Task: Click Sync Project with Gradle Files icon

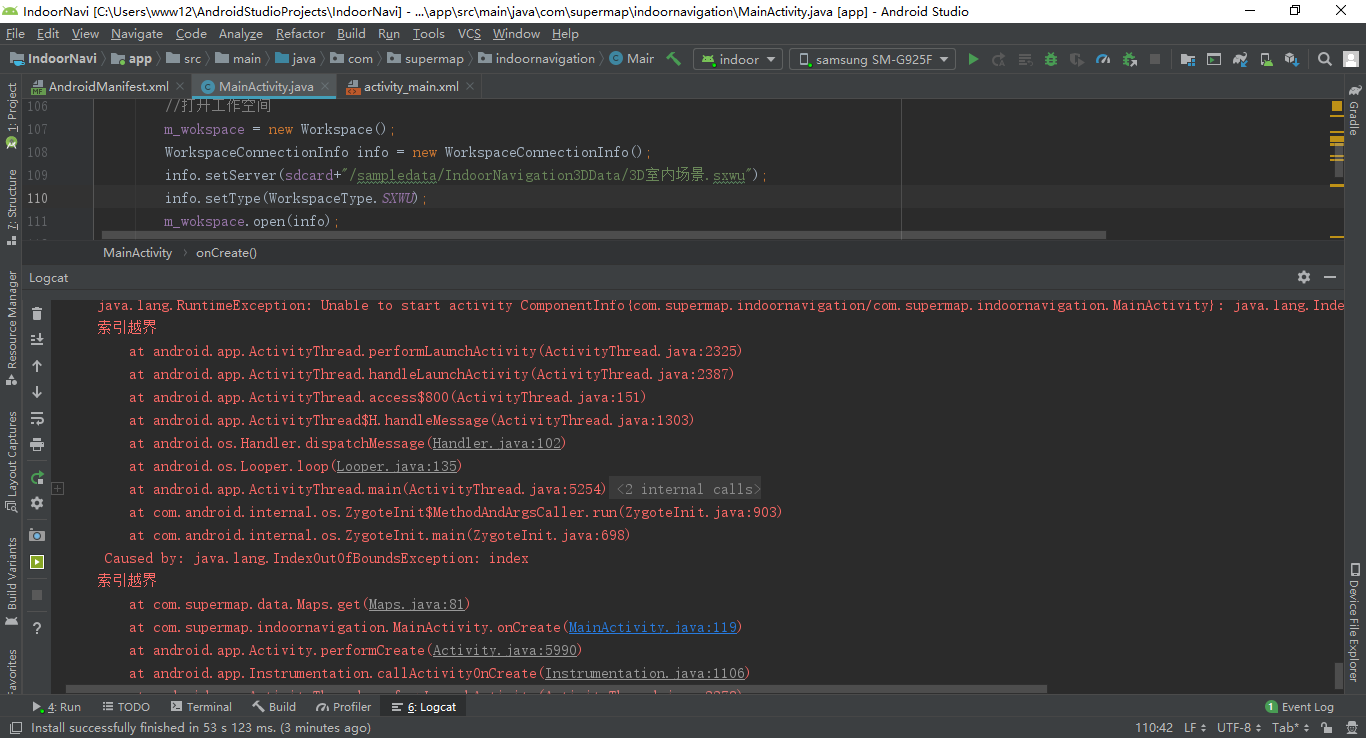Action: 1240,59
